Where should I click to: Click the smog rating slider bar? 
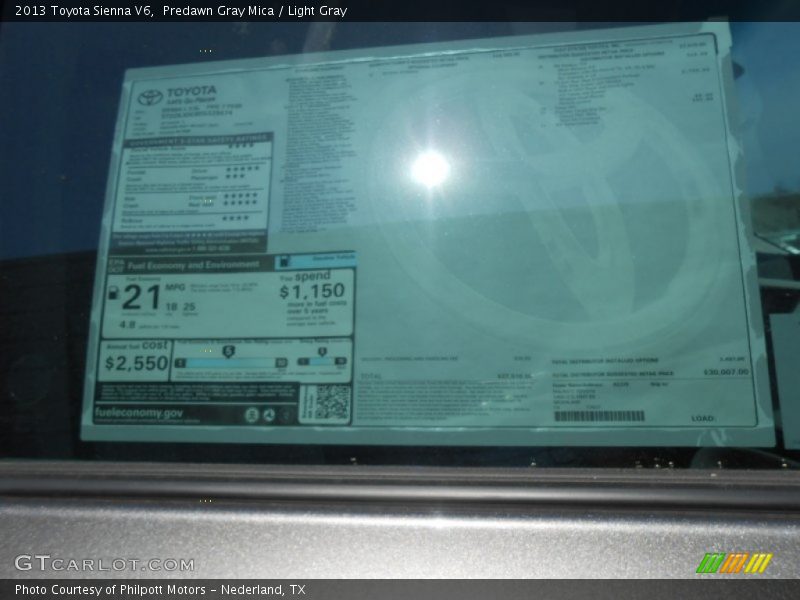click(321, 361)
